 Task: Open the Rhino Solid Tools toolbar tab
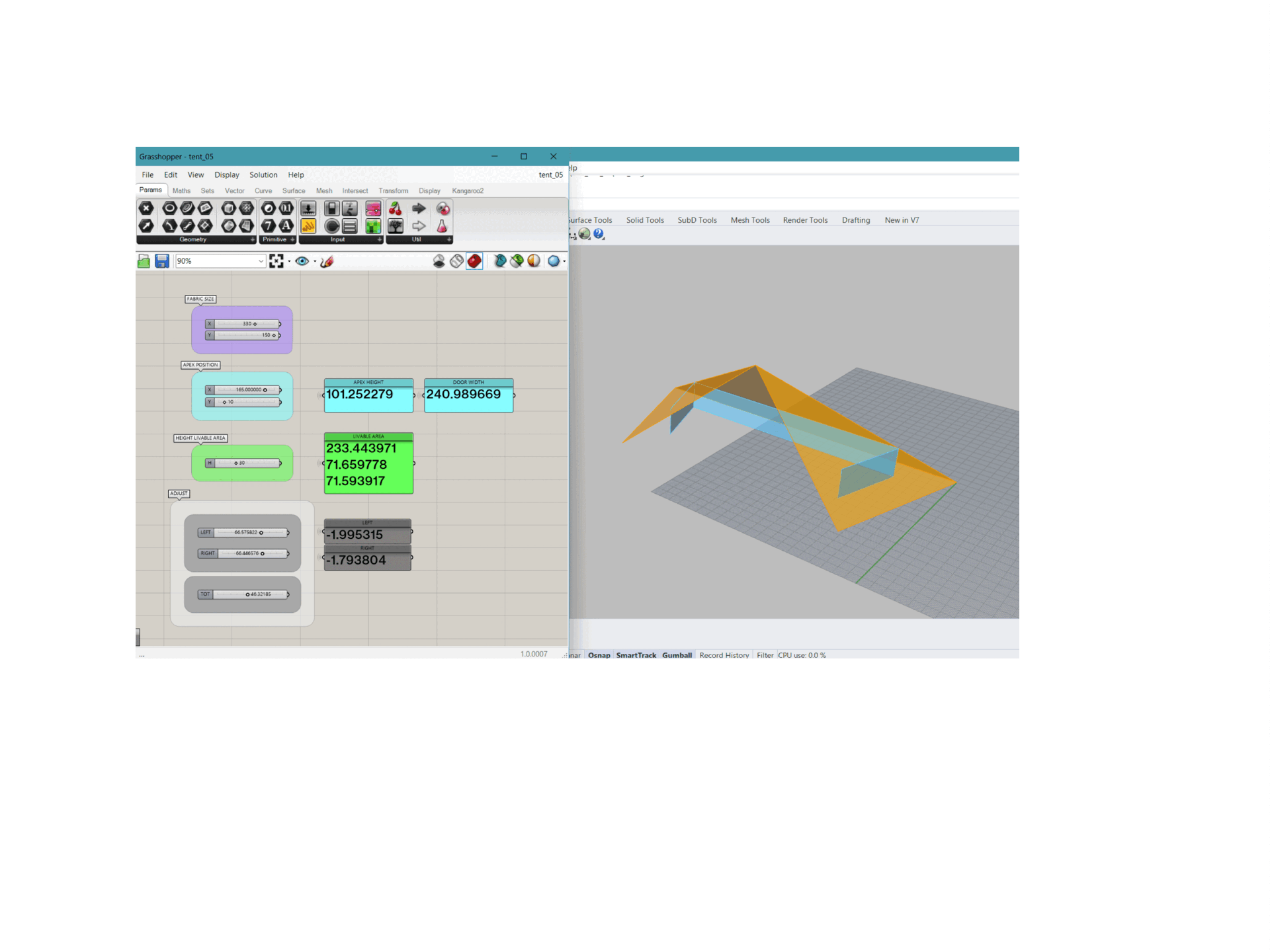pyautogui.click(x=645, y=220)
